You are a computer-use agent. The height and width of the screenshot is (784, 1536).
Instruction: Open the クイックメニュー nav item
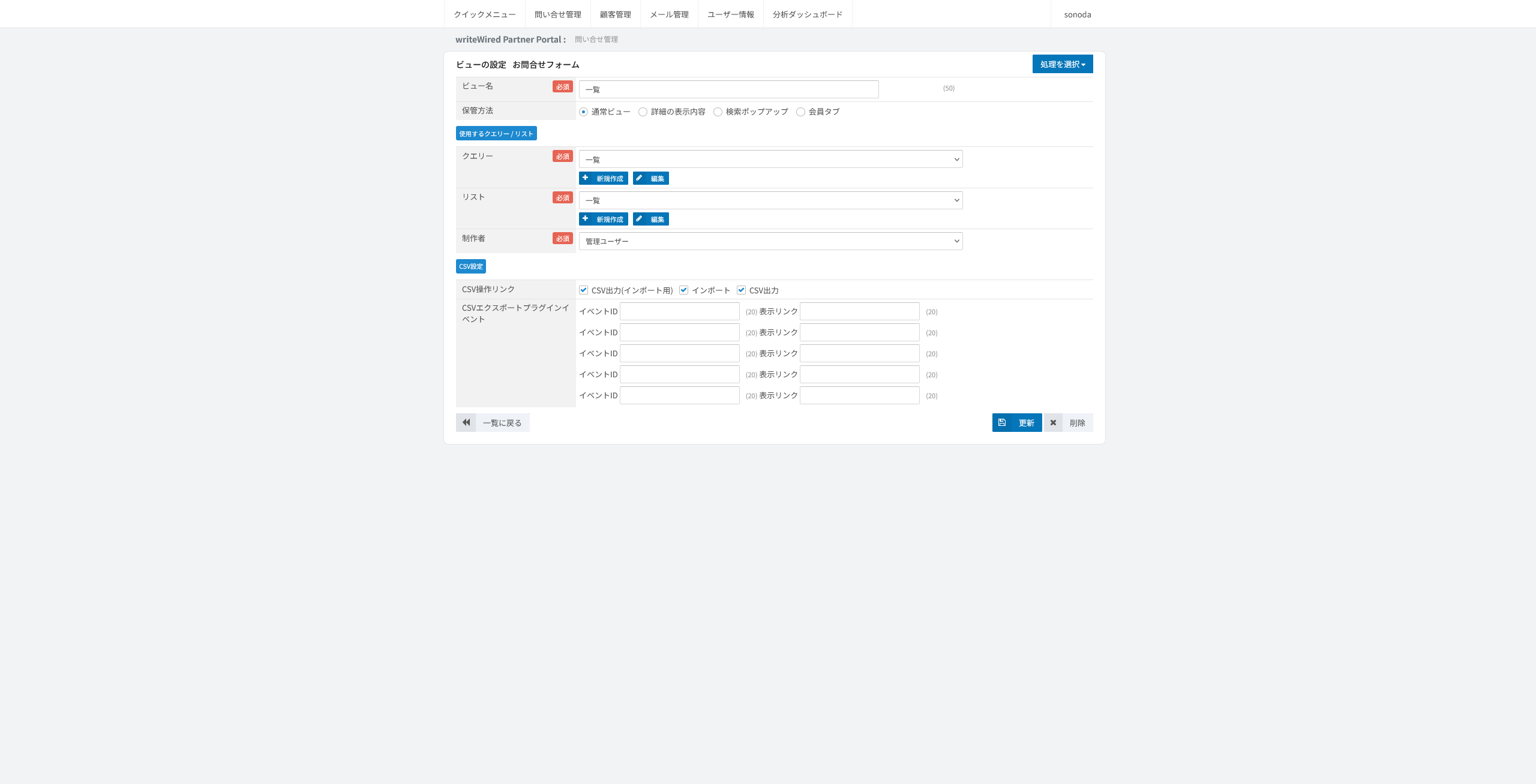(484, 14)
